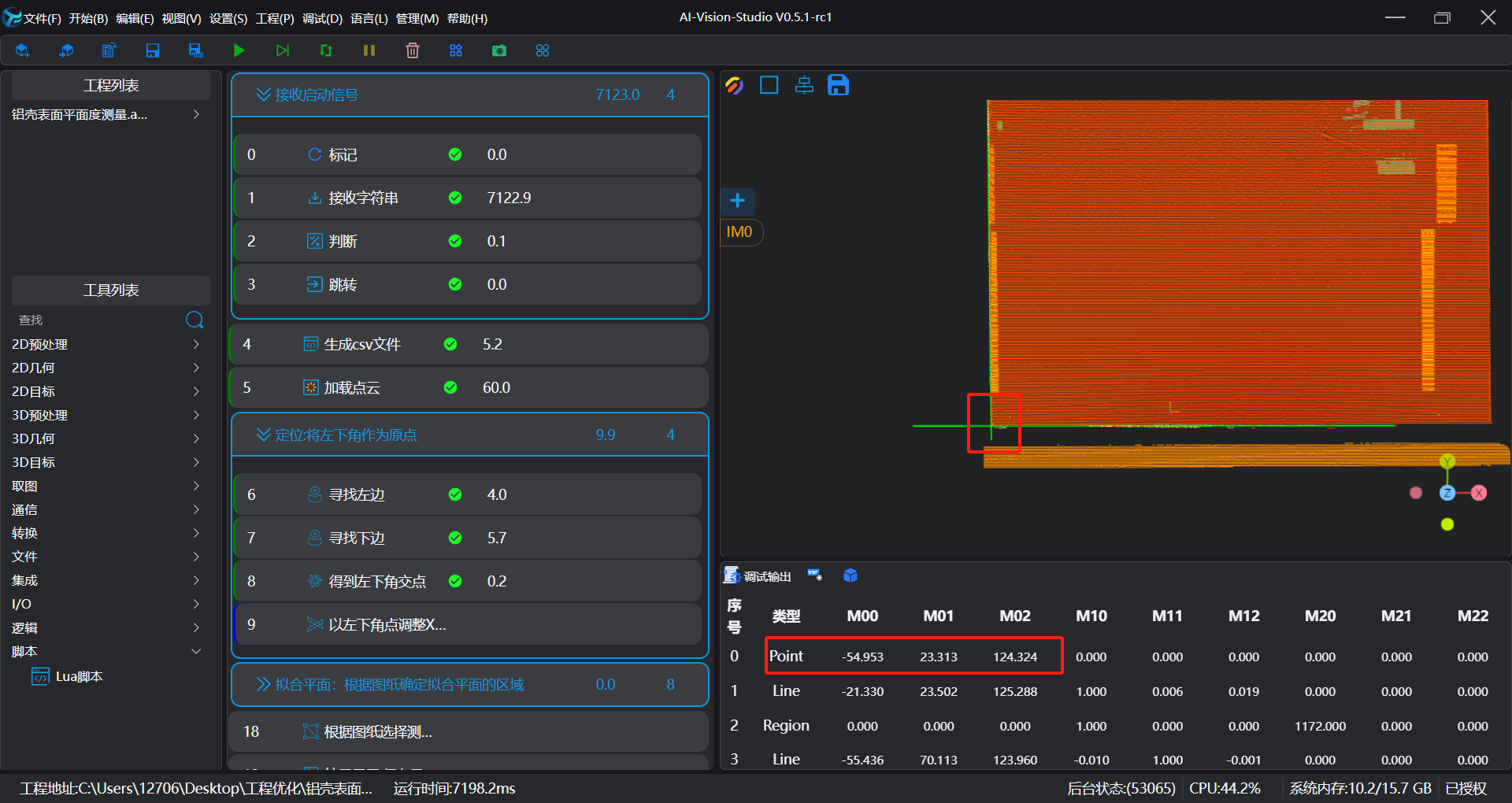This screenshot has width=1512, height=803.
Task: Select the IM0 image tab
Action: tap(739, 232)
